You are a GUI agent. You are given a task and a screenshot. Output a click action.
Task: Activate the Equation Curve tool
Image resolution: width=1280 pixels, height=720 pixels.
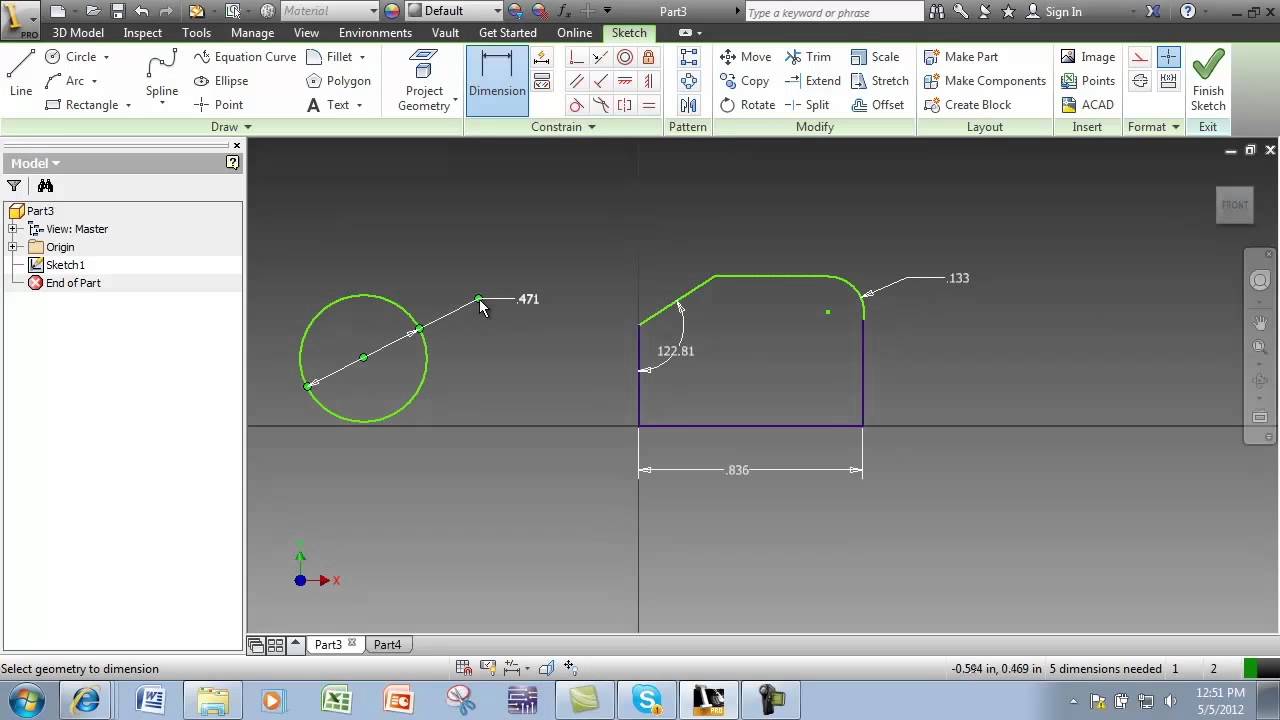pyautogui.click(x=245, y=57)
